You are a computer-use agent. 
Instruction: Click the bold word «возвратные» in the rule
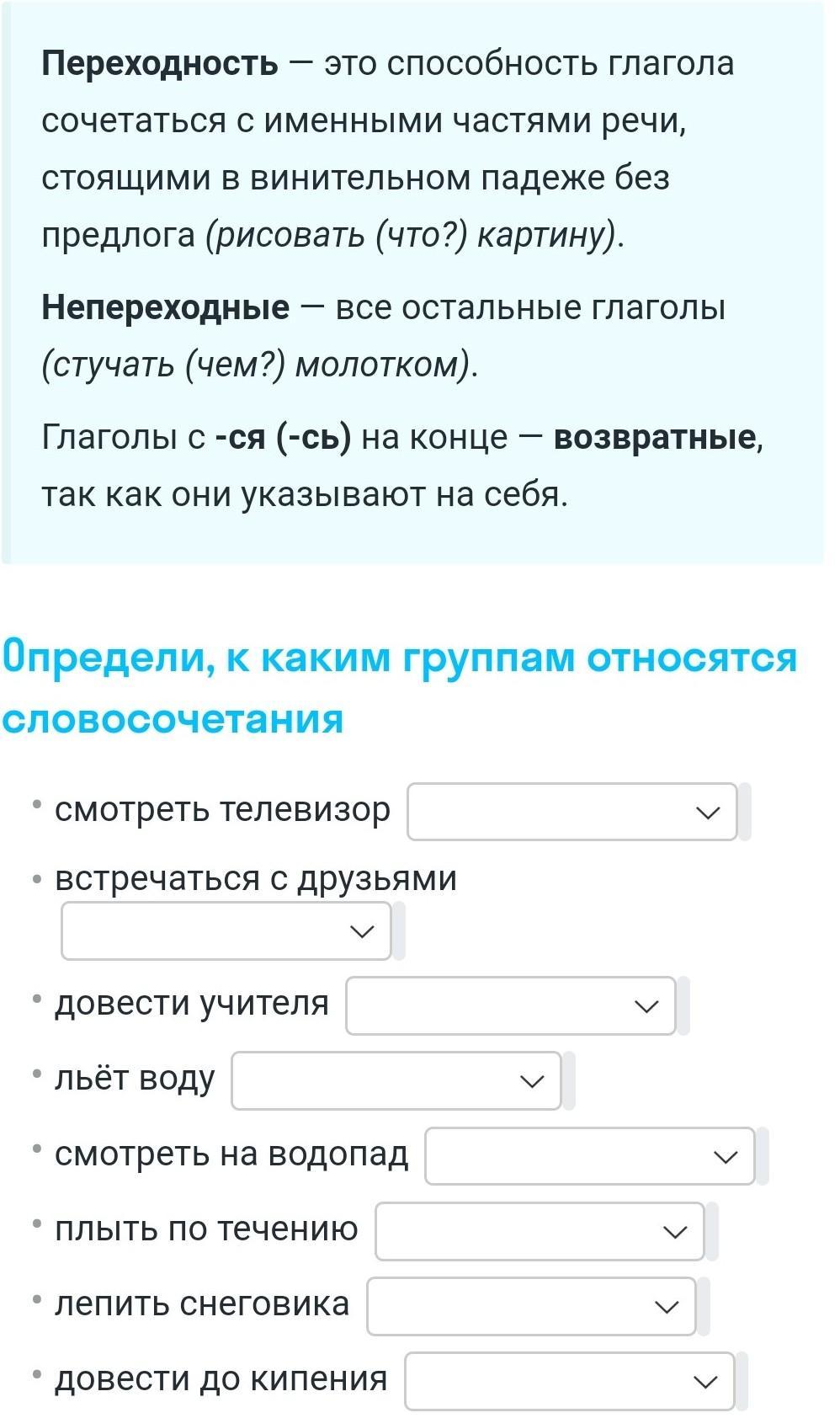[656, 438]
